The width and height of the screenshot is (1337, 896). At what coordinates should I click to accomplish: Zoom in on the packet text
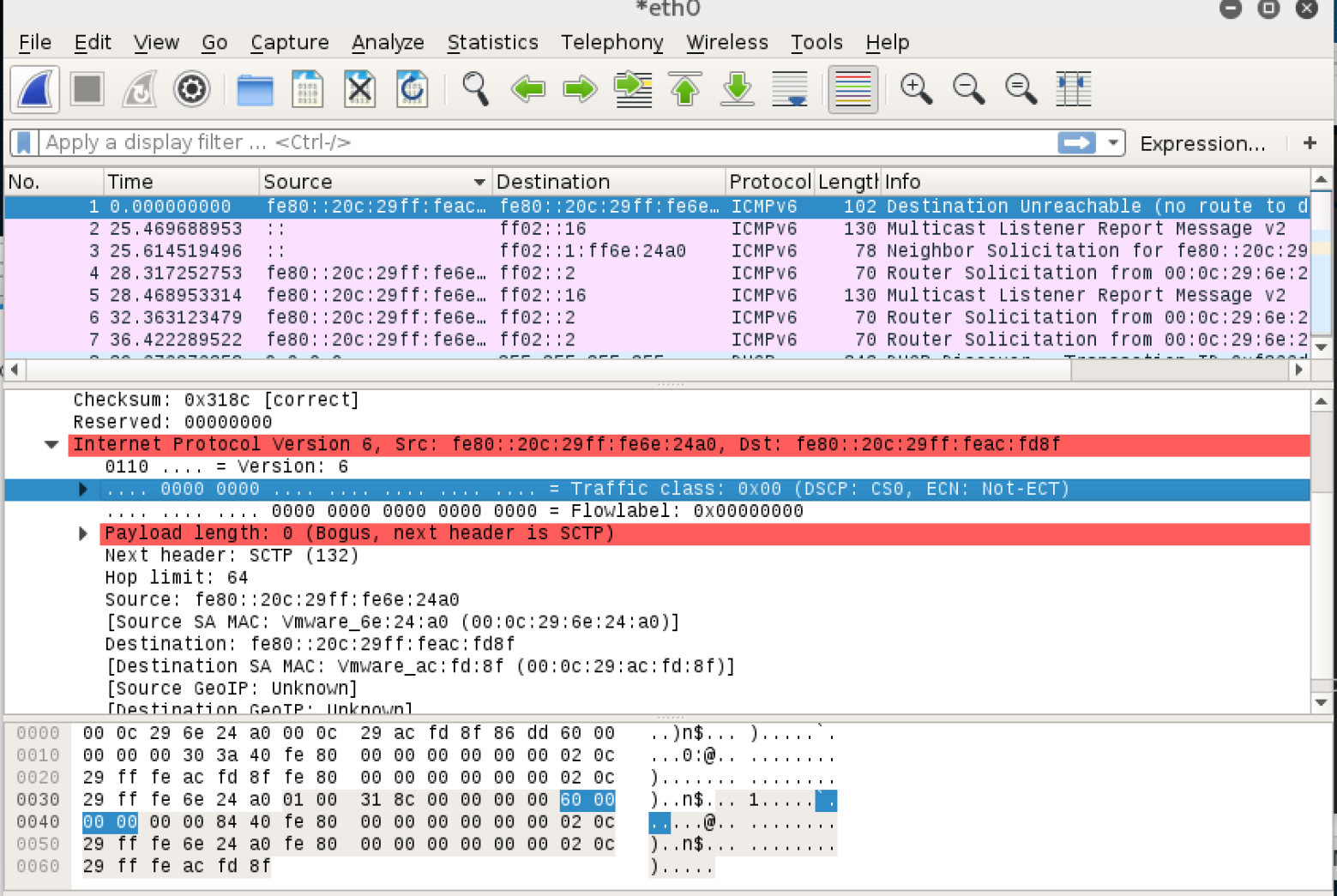[916, 89]
